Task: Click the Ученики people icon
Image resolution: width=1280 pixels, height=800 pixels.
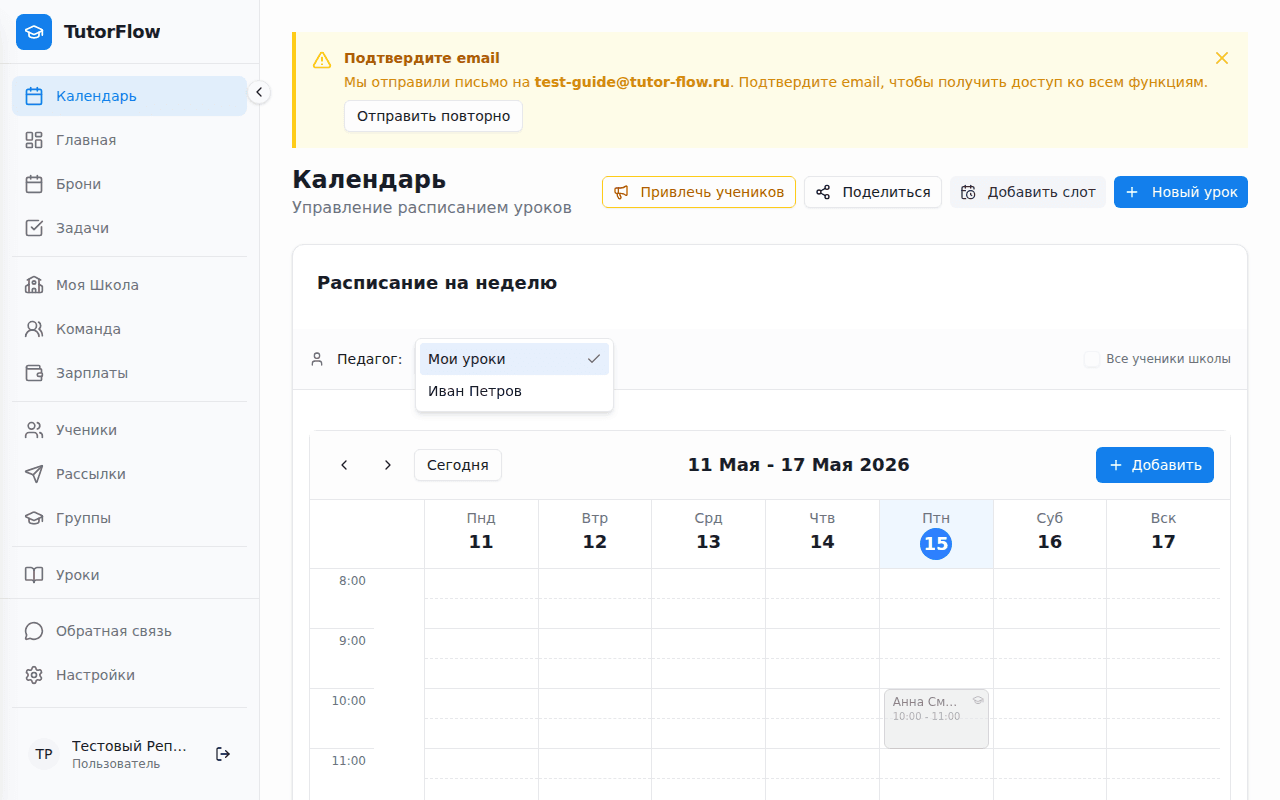Action: [x=34, y=430]
